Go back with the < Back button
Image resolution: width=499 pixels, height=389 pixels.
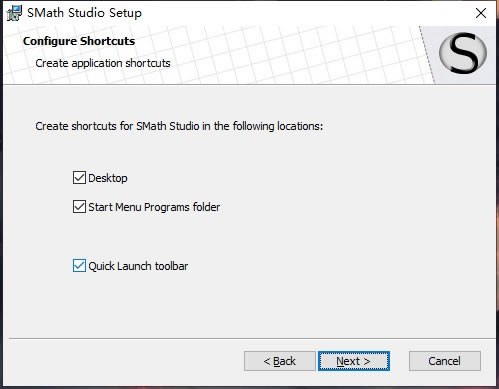(279, 361)
